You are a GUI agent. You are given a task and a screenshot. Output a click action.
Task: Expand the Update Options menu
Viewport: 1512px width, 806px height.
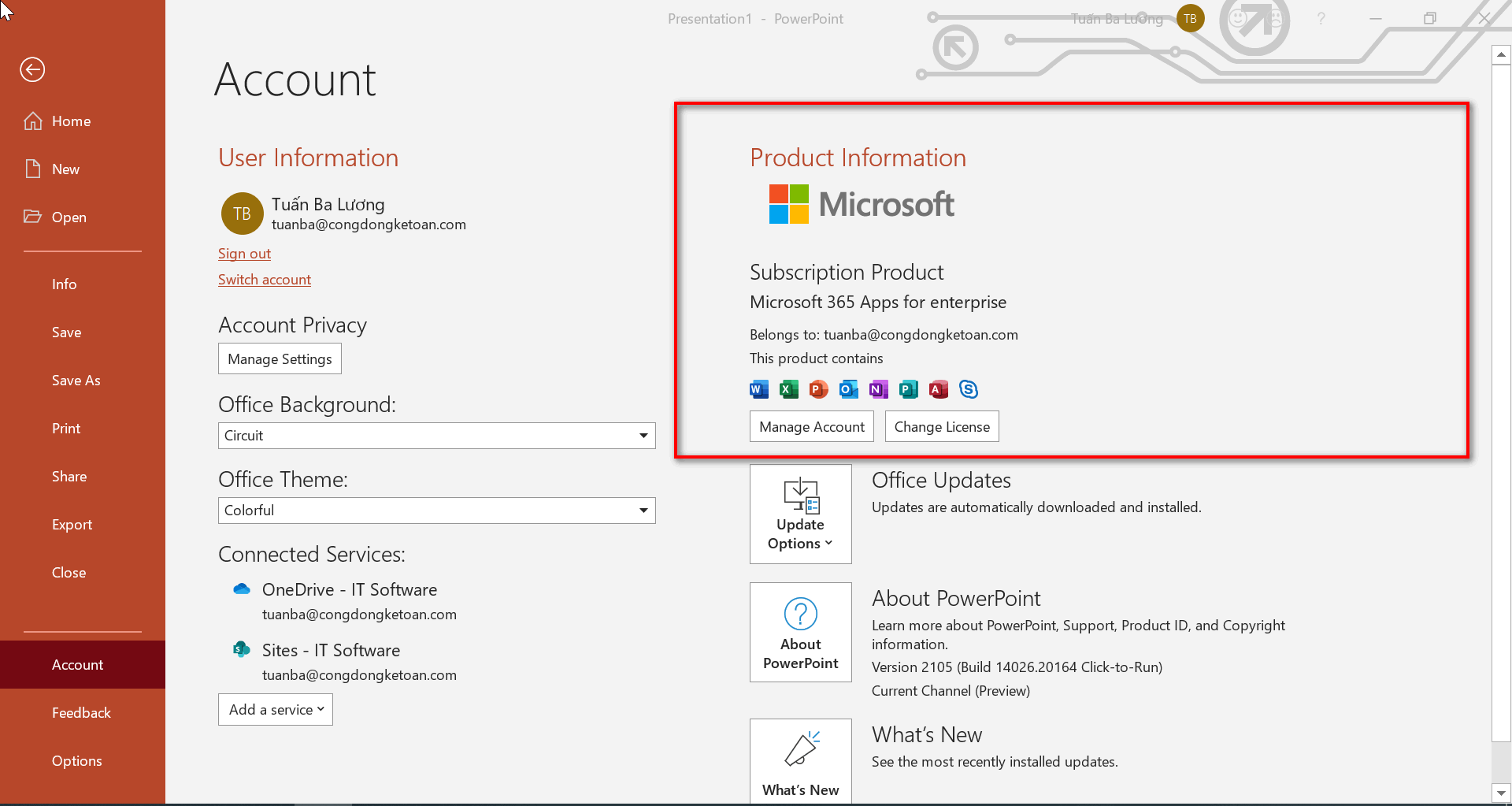[801, 514]
